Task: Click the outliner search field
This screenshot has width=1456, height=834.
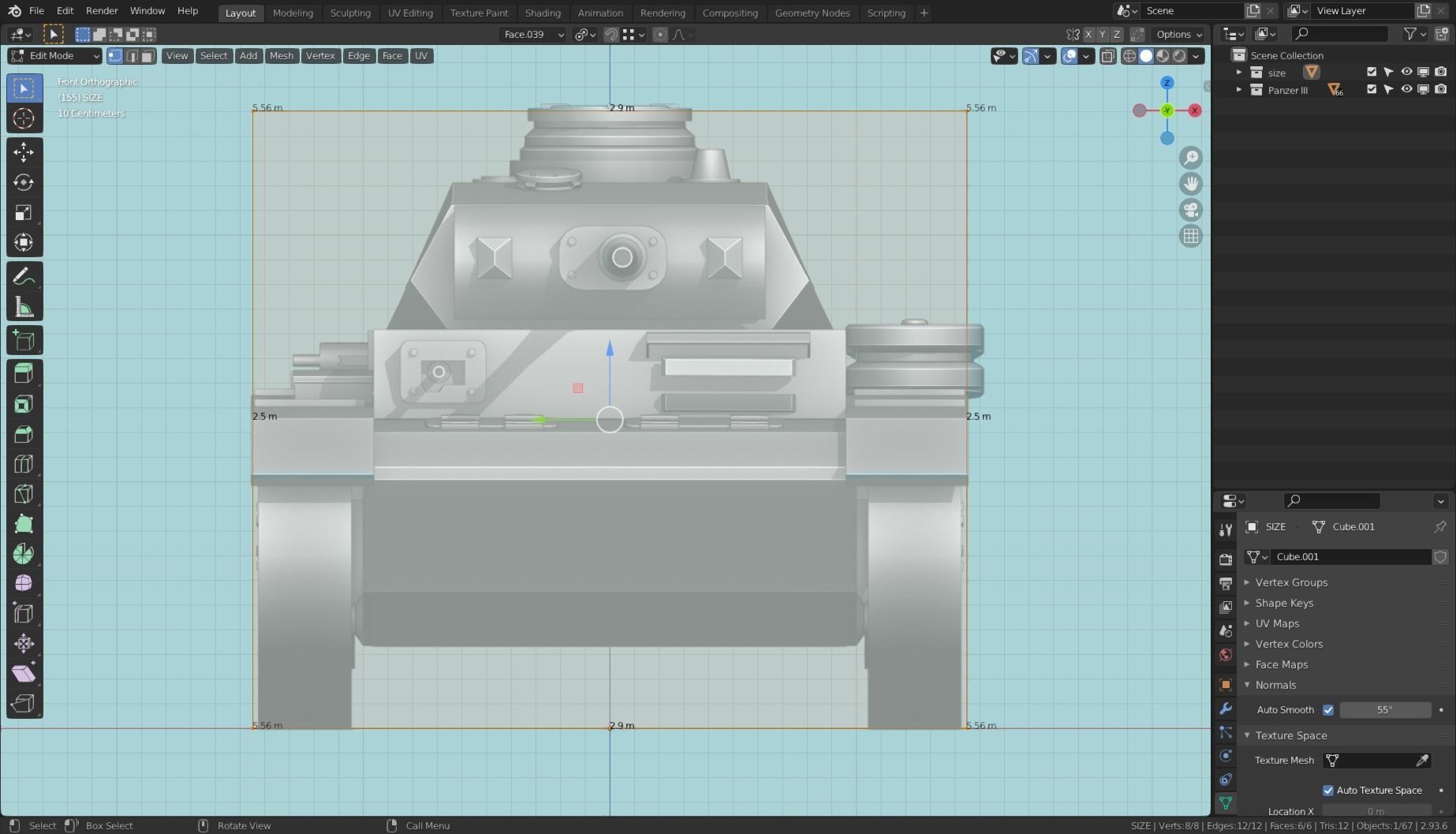Action: [1340, 33]
